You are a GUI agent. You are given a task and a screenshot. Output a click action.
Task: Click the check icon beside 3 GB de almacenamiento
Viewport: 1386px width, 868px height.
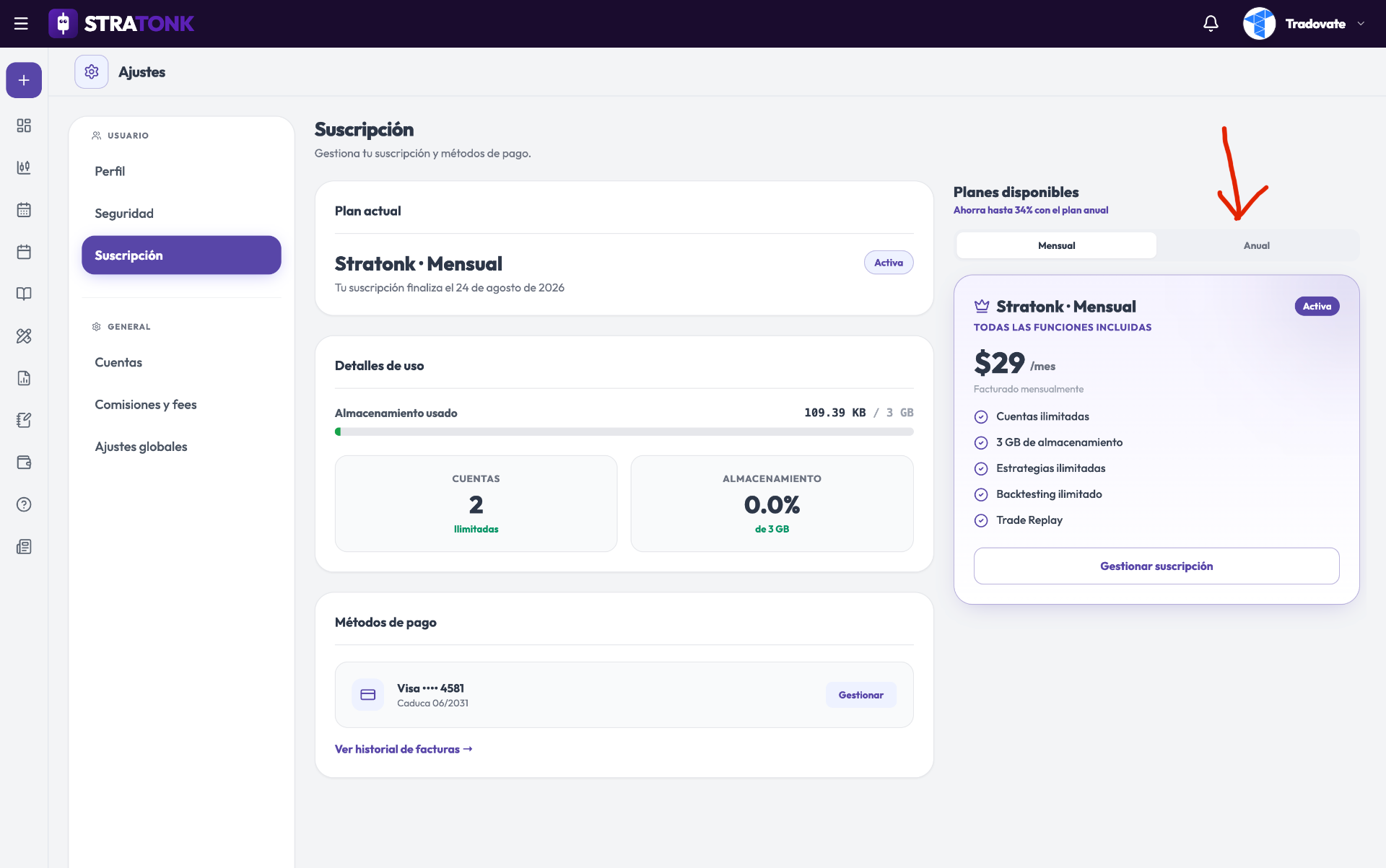pyautogui.click(x=981, y=443)
